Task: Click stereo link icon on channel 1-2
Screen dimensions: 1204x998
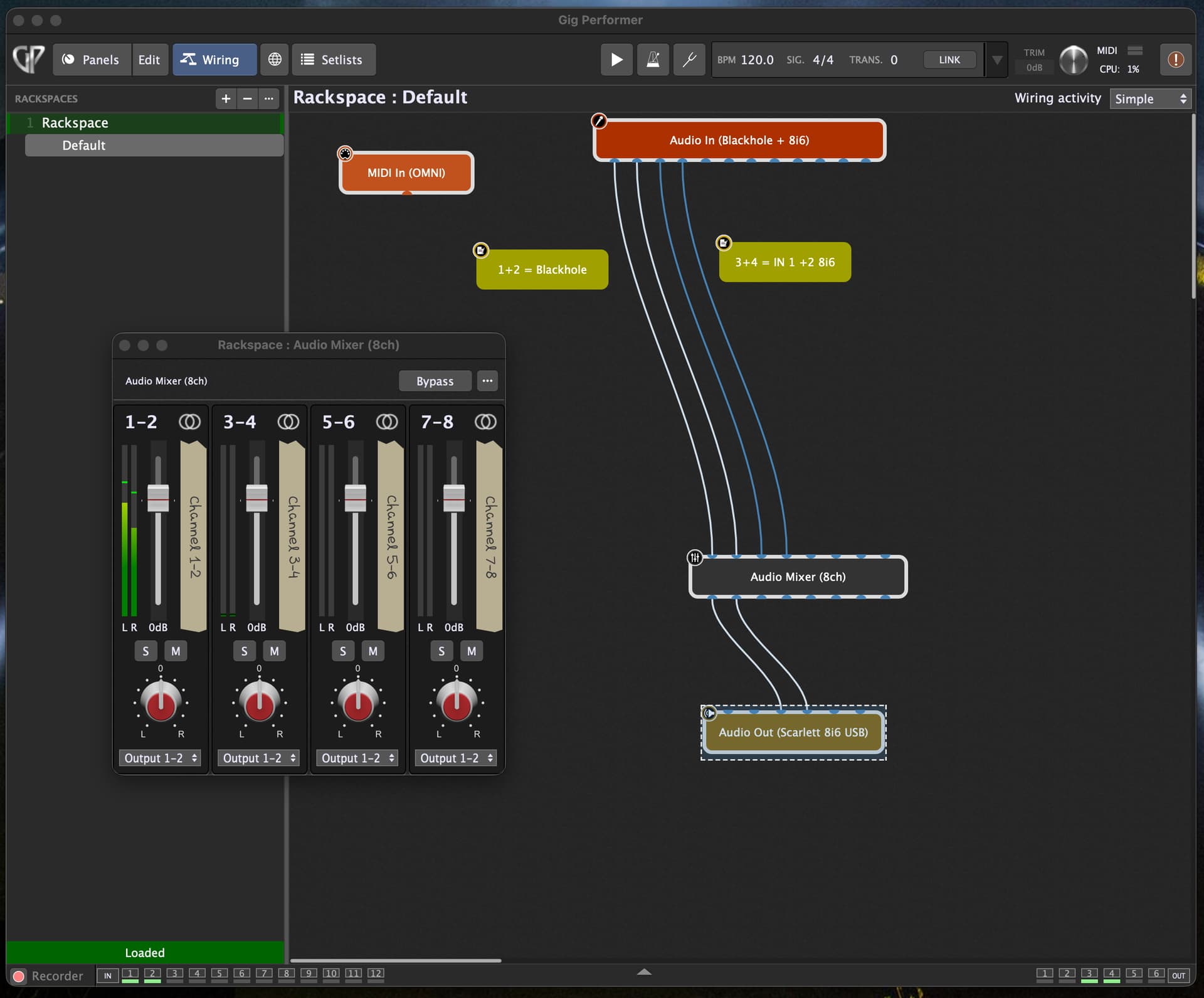Action: tap(189, 422)
